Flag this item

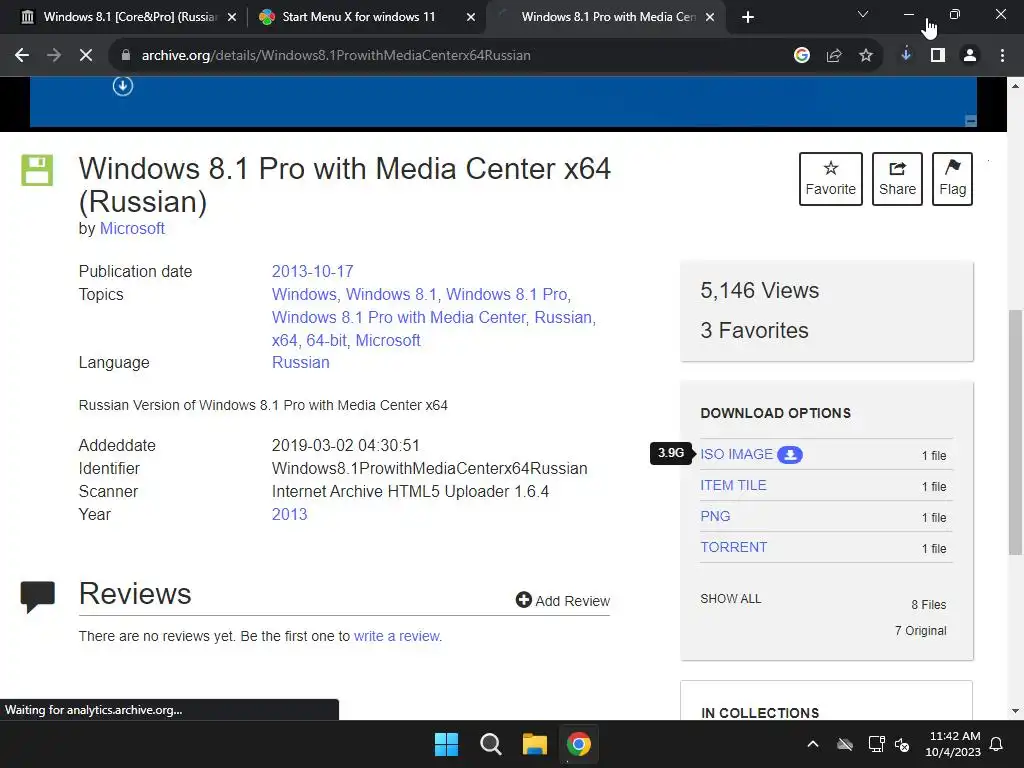(952, 179)
